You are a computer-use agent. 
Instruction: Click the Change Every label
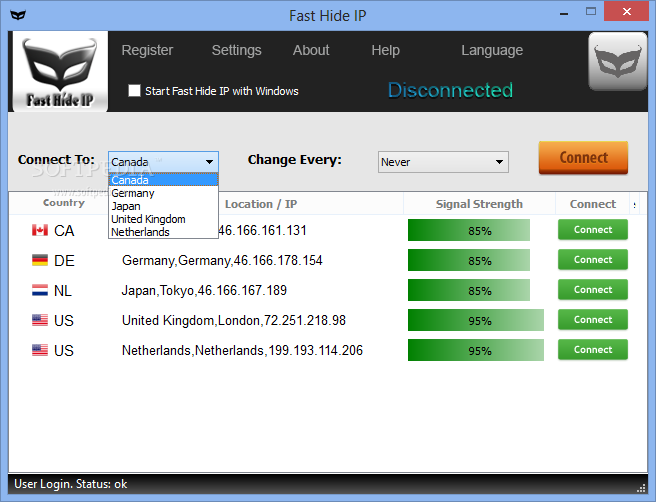295,160
